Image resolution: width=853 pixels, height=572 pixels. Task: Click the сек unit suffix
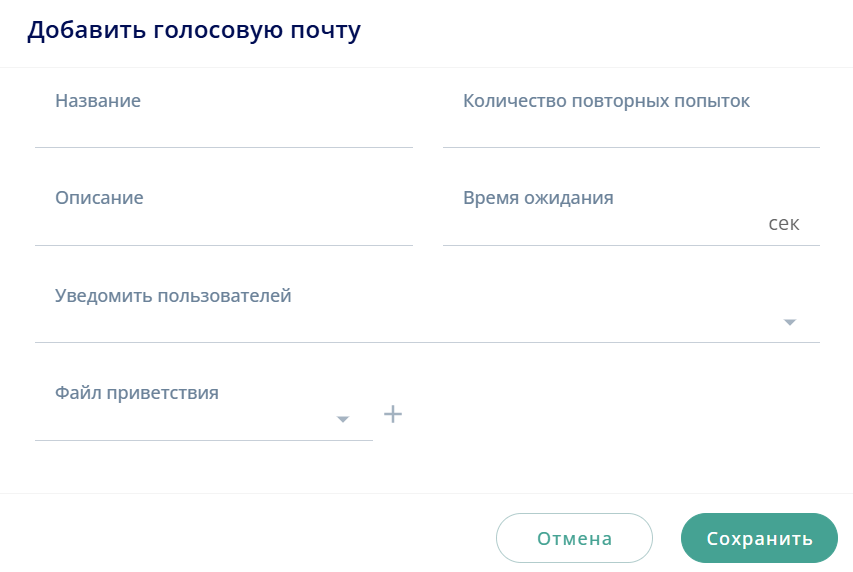point(783,223)
